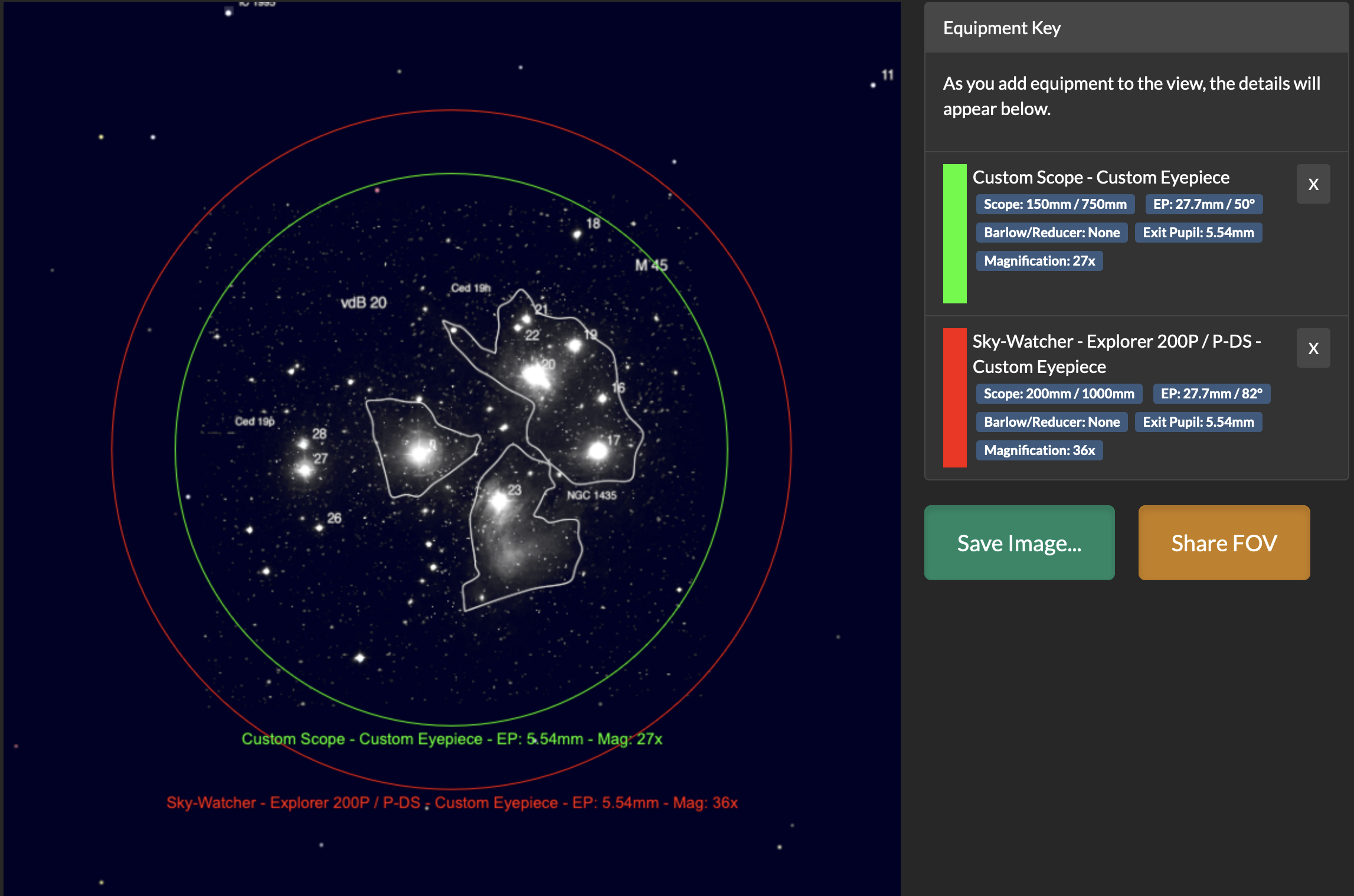The image size is (1354, 896).
Task: Click the Share FOV button
Action: pos(1224,542)
